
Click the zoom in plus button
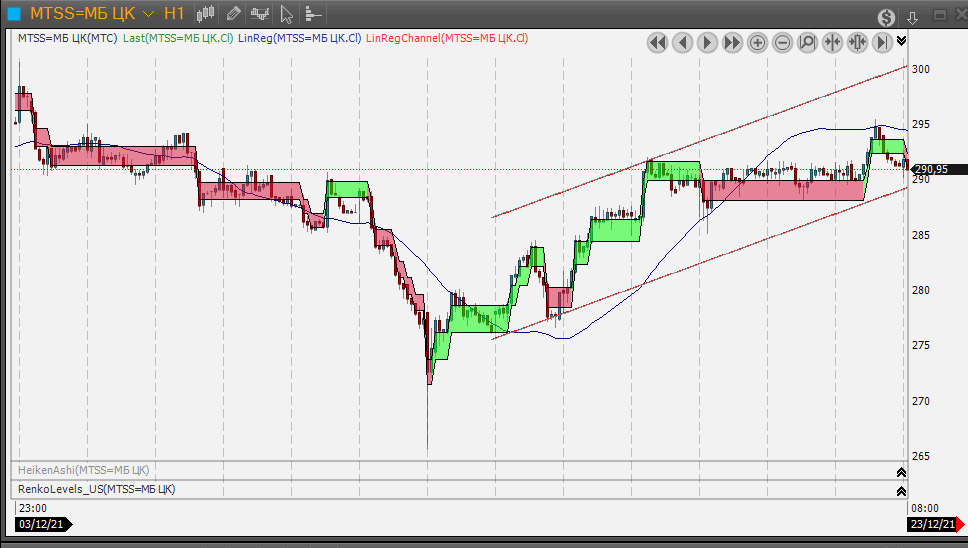(757, 42)
